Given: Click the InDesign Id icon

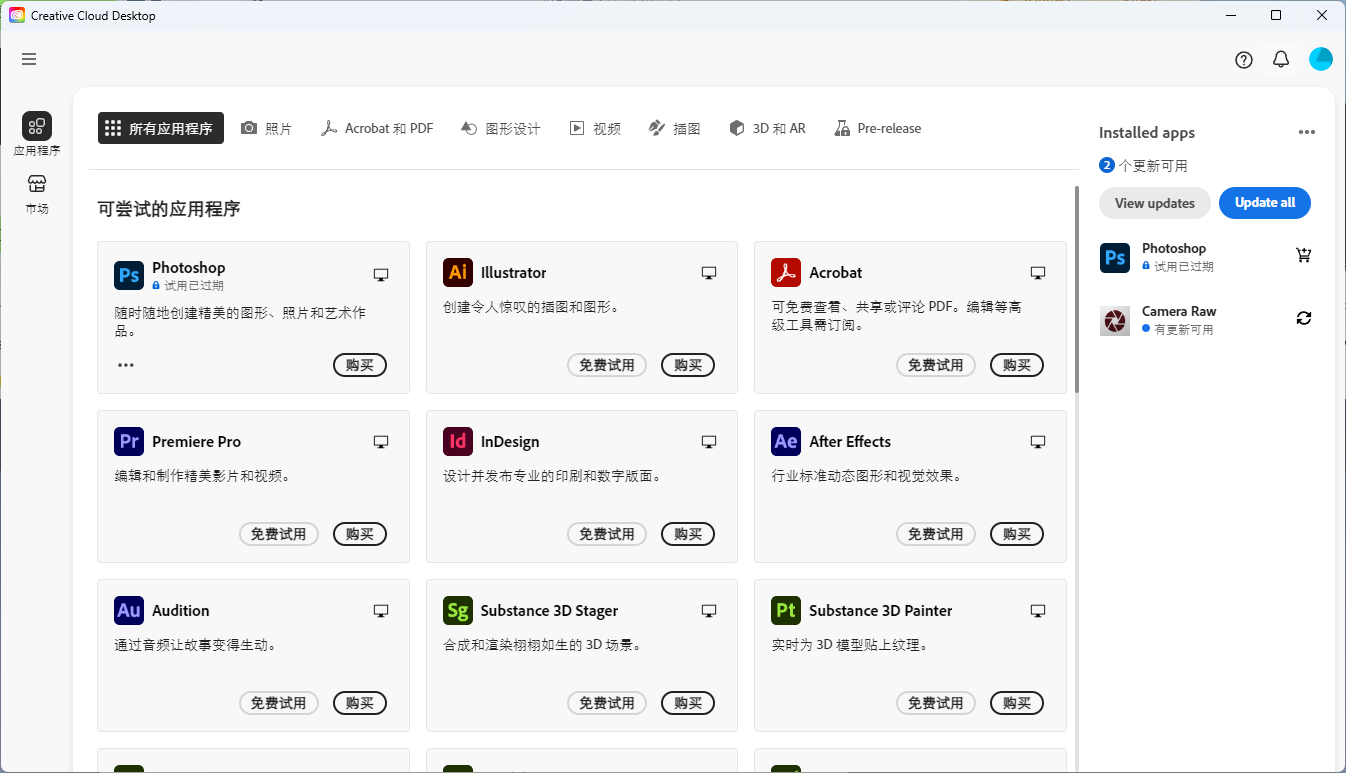Looking at the screenshot, I should [458, 442].
